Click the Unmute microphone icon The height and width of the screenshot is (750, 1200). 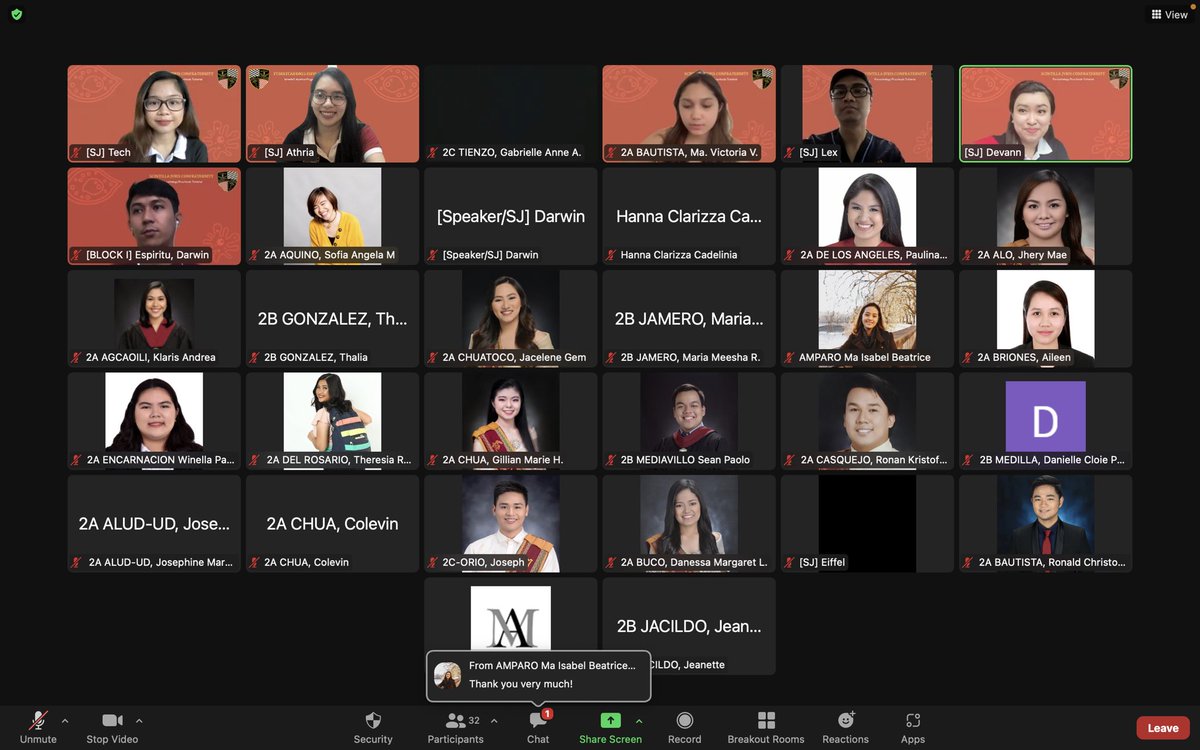pos(38,720)
